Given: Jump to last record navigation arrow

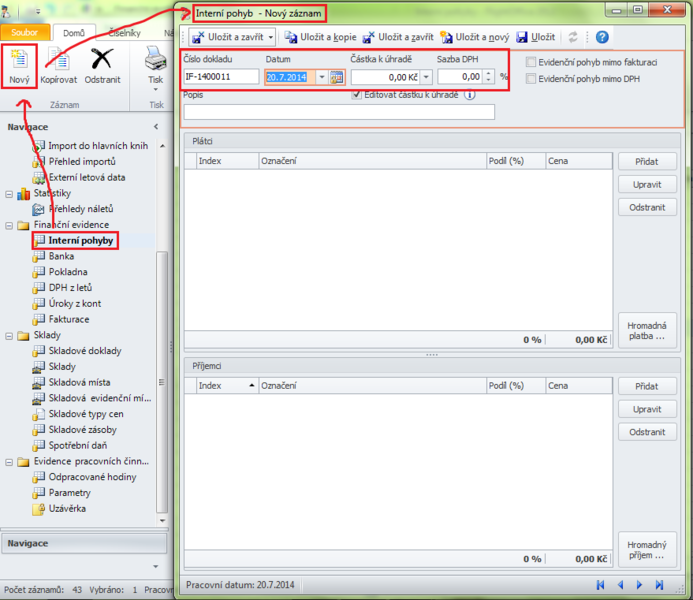Looking at the screenshot, I should (660, 584).
